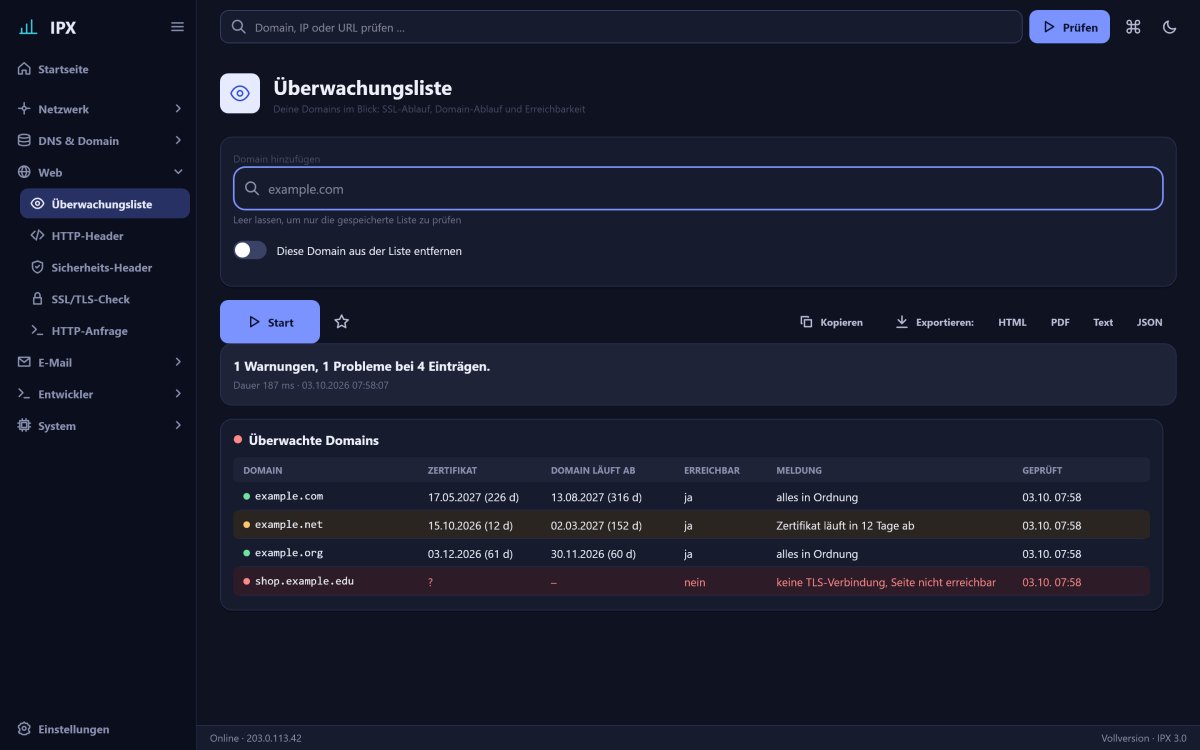Expand the E-Mail section chevron

pos(178,362)
